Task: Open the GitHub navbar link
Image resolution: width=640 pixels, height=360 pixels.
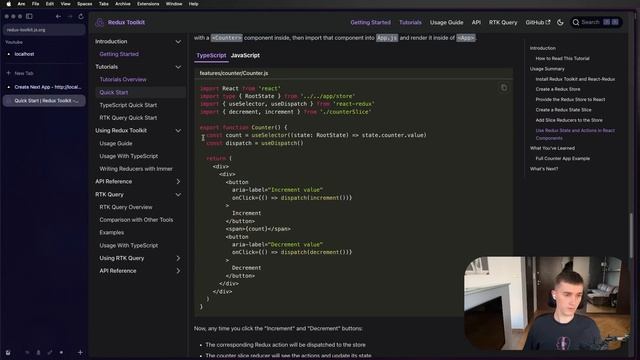Action: coord(538,22)
